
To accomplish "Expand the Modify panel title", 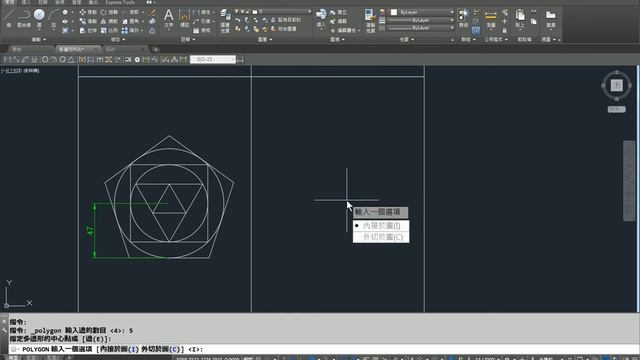I will 118,40.
